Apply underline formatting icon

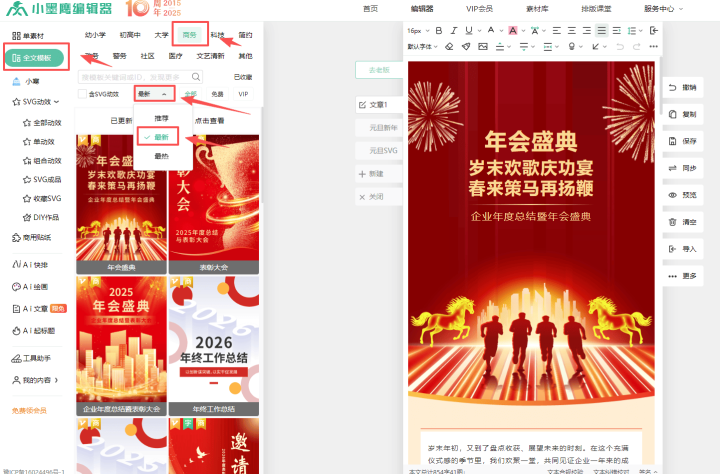tap(468, 31)
